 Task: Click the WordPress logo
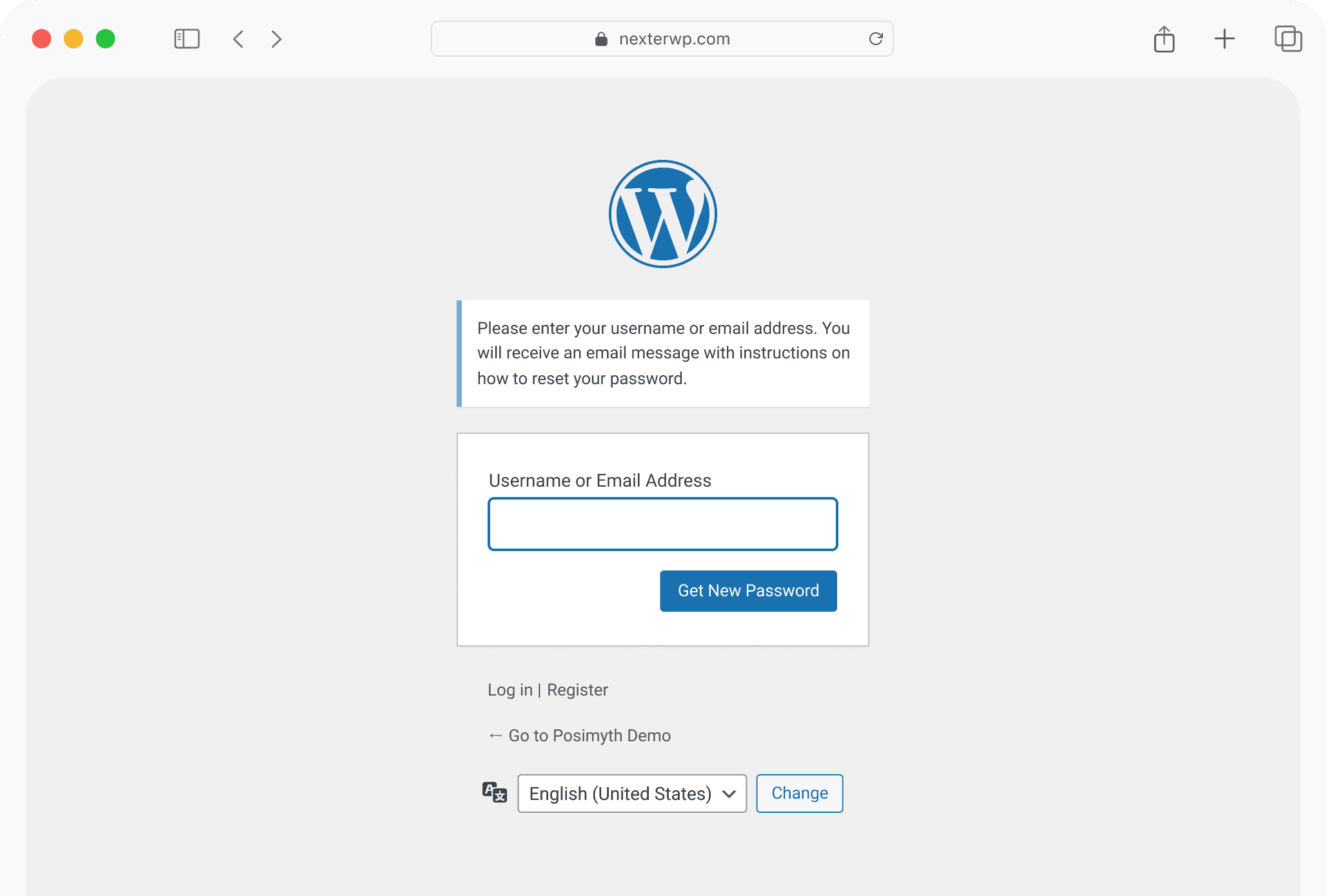(662, 213)
